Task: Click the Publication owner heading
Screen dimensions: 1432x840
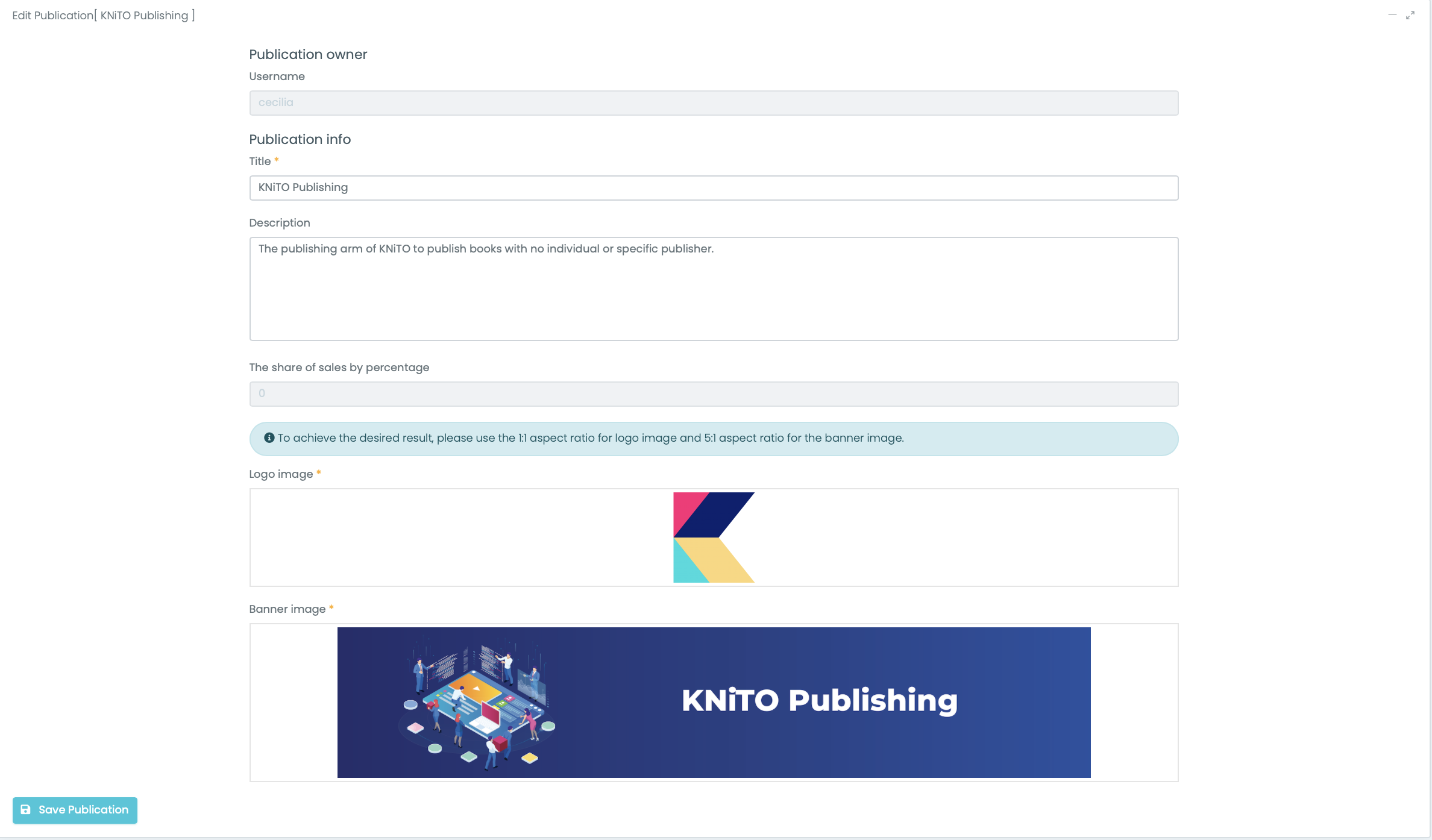Action: (x=308, y=54)
